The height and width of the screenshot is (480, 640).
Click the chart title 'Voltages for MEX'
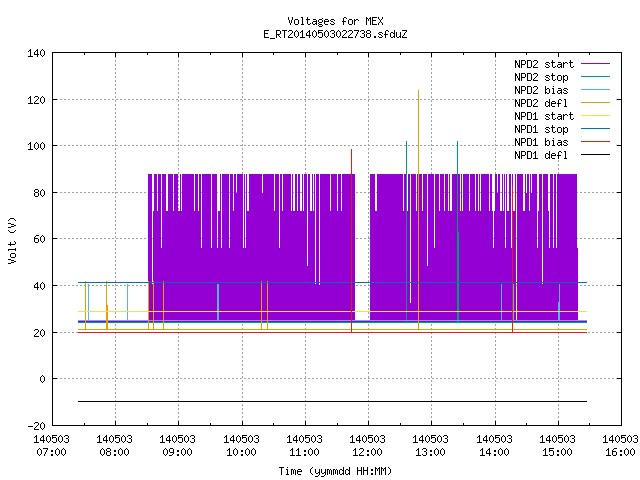pos(335,21)
